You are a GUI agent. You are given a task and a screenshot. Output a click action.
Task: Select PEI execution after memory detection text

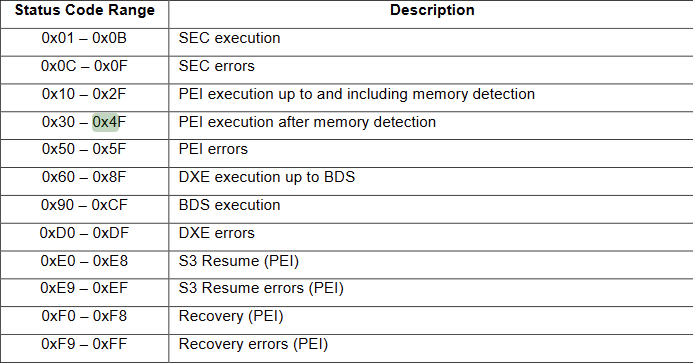pyautogui.click(x=307, y=122)
